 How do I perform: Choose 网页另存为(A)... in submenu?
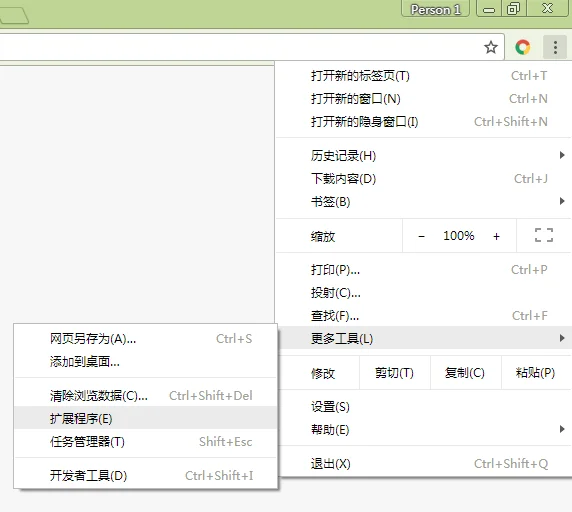pyautogui.click(x=145, y=339)
